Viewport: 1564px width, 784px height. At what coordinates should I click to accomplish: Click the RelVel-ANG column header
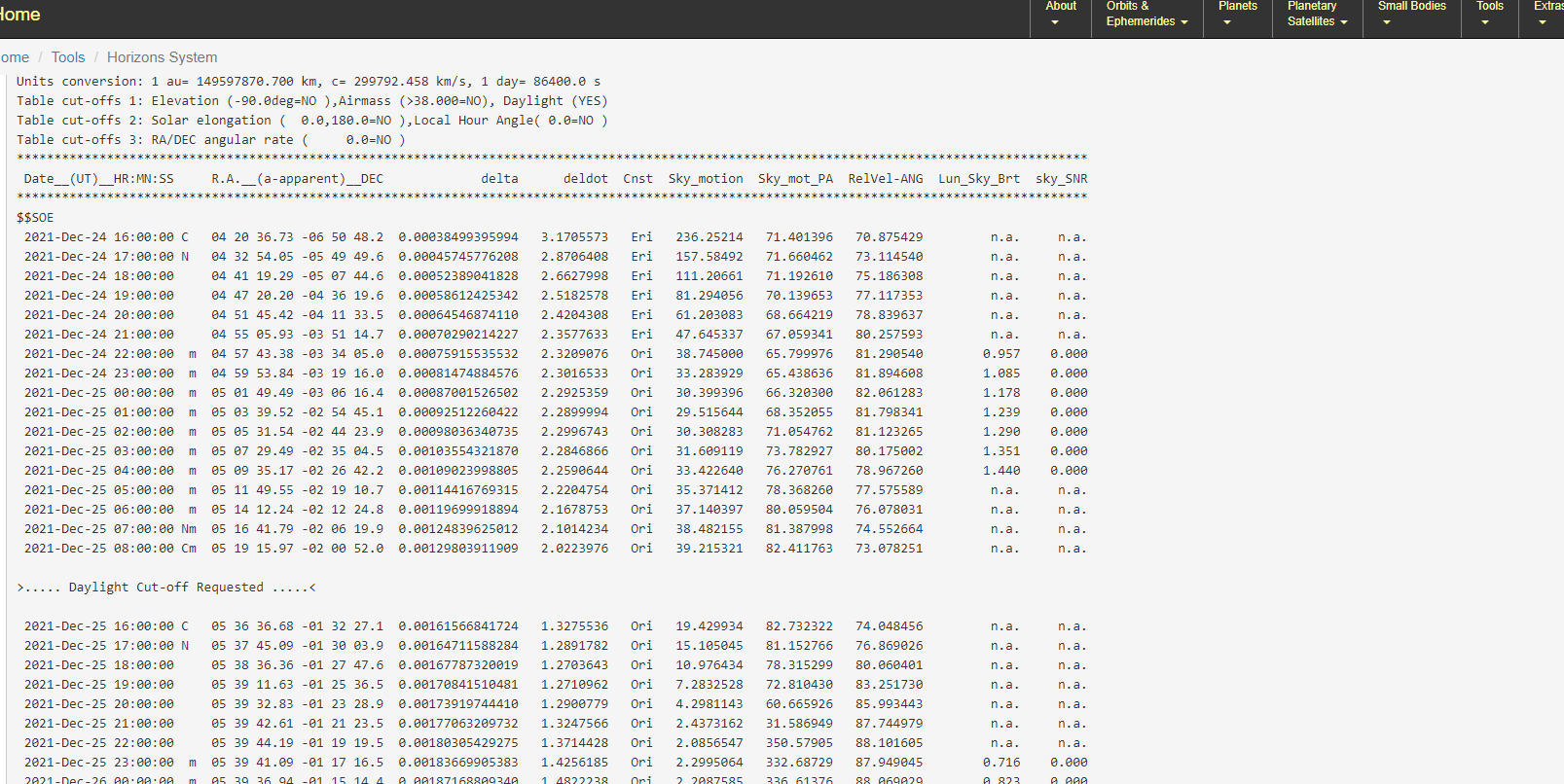pyautogui.click(x=886, y=179)
